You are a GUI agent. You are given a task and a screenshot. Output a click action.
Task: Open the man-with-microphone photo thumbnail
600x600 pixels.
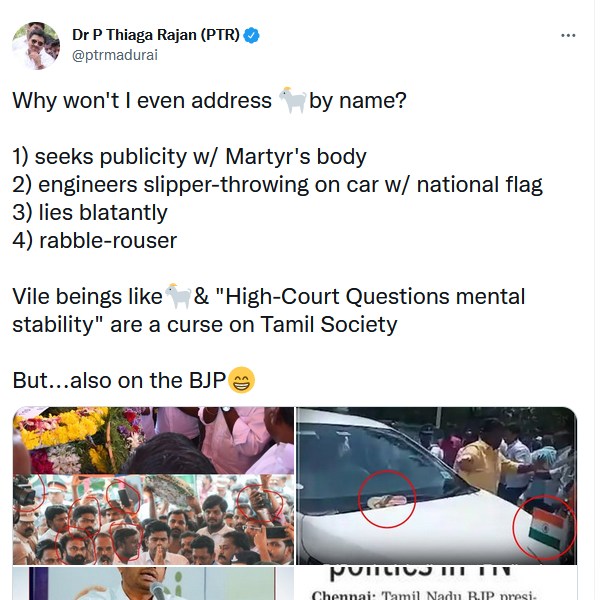point(153,583)
